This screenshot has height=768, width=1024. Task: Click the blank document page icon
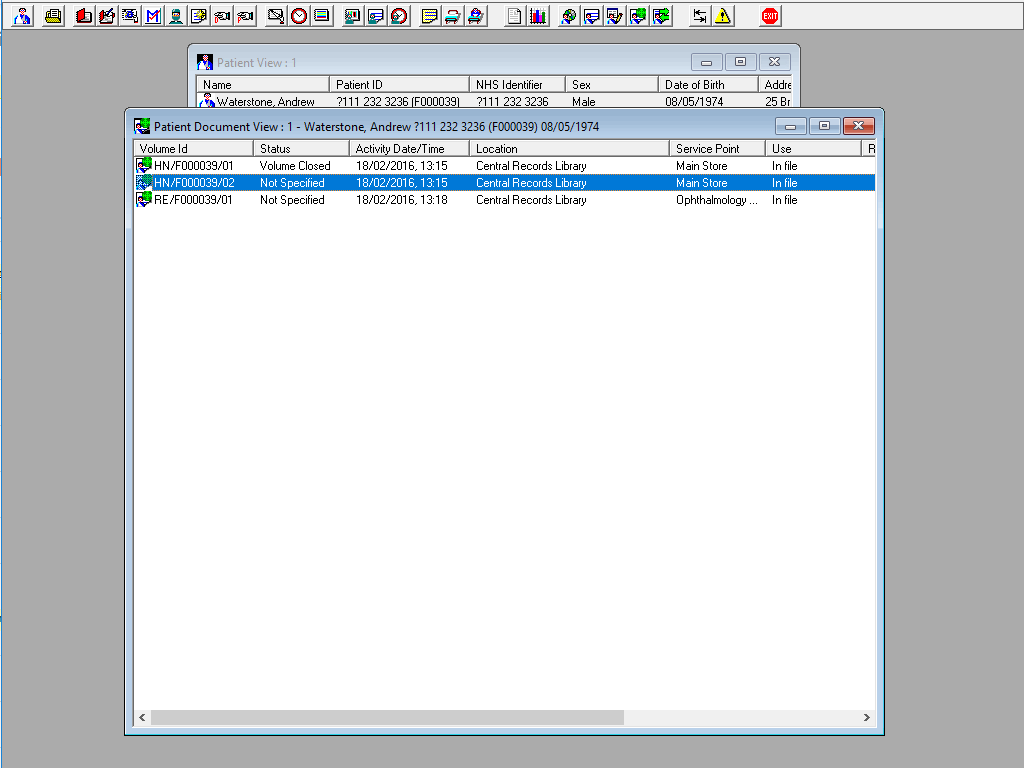(515, 16)
